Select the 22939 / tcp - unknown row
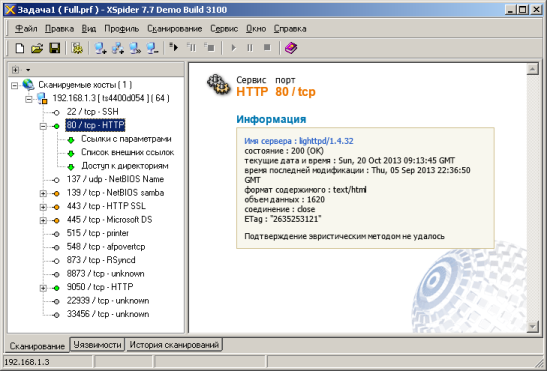547x371 pixels. (108, 300)
